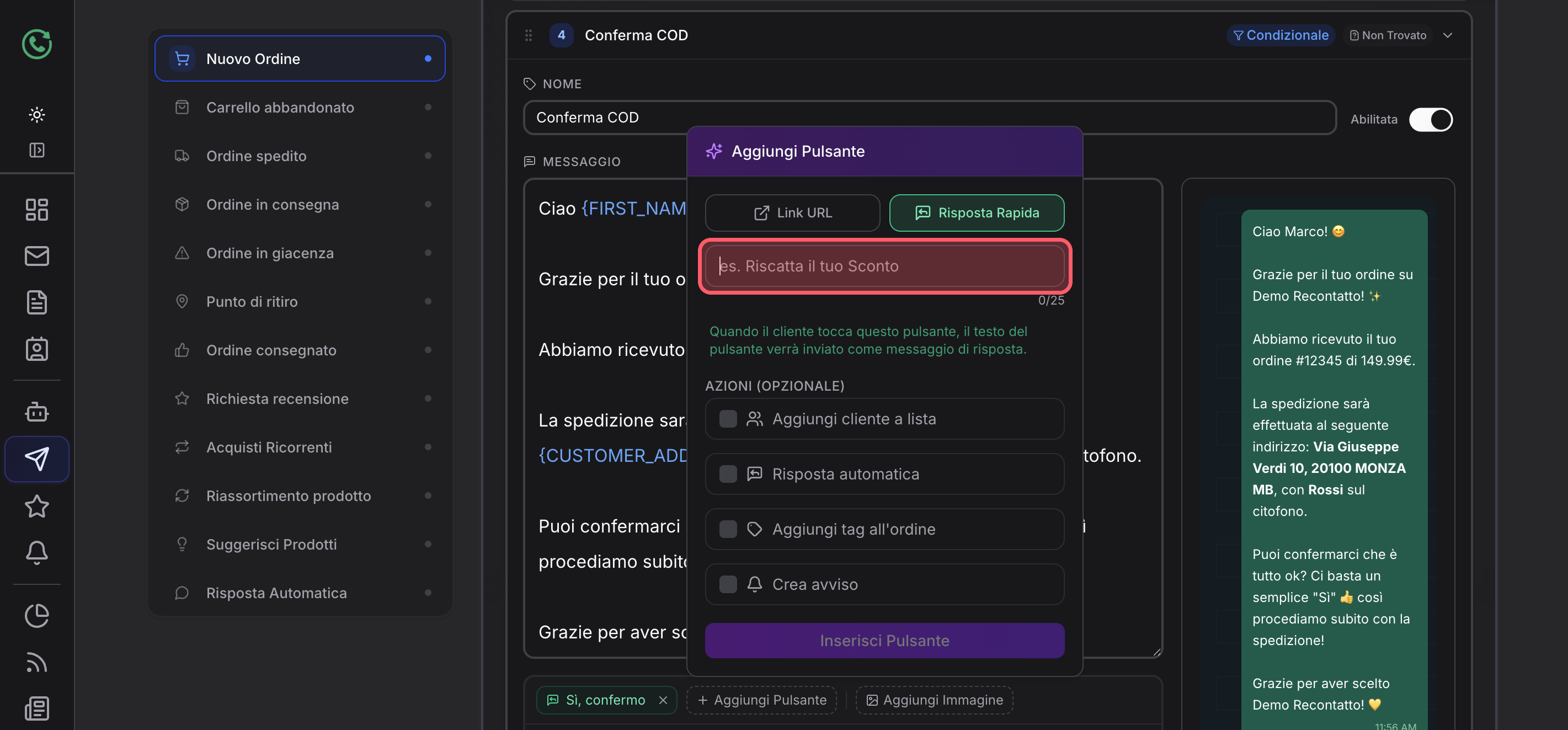This screenshot has height=730, width=1568.
Task: Select Suggerisci Prodotti automation
Action: point(300,544)
